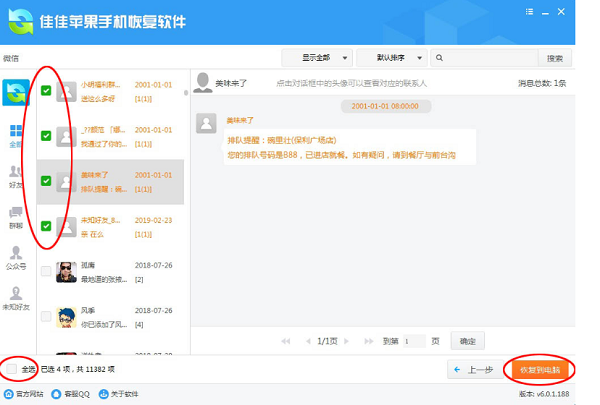Click the WeChat recovery logo icon in sidebar
Image resolution: width=600 pixels, height=405 pixels.
point(16,93)
